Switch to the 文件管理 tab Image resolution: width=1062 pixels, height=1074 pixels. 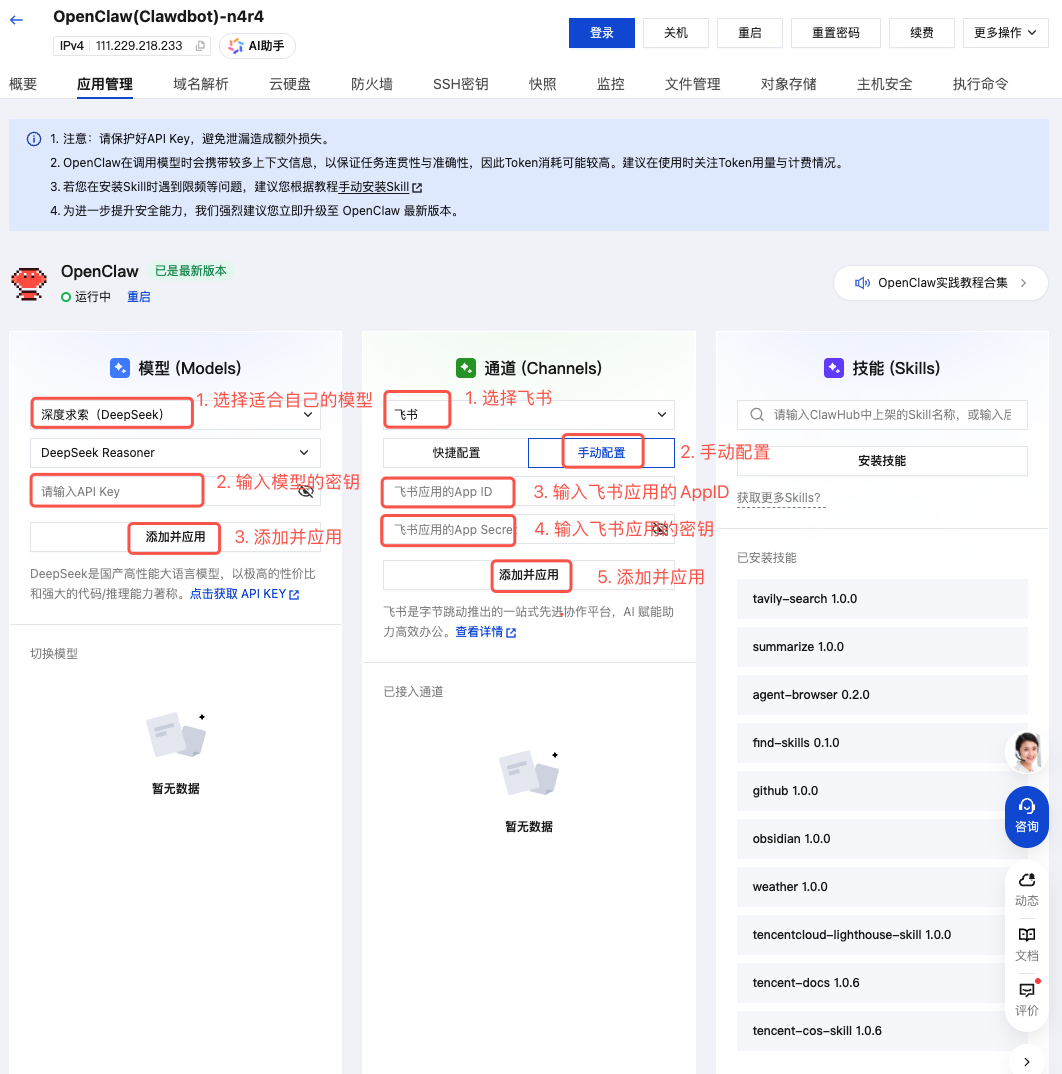pyautogui.click(x=692, y=84)
